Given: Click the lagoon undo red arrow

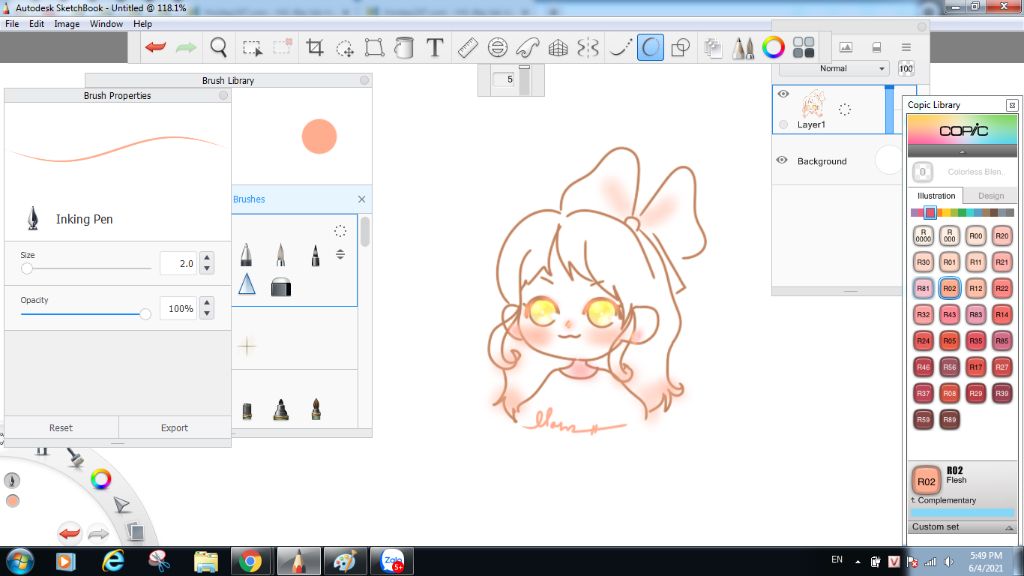Looking at the screenshot, I should 70,533.
